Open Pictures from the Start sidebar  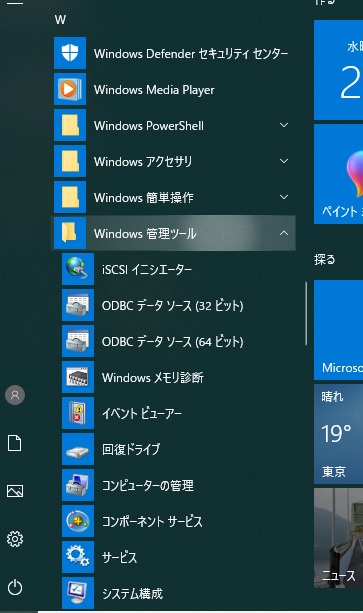click(x=15, y=491)
